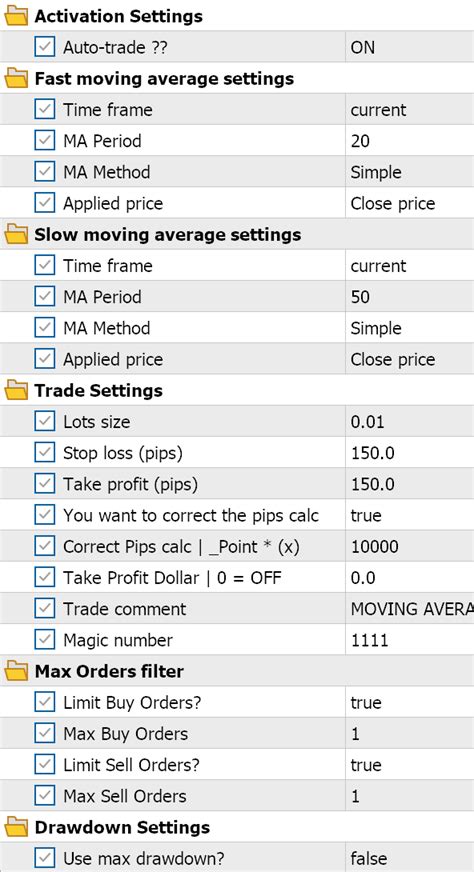Screen dimensions: 474x872
Task: Click the Trade Settings folder icon
Action: tap(16, 390)
